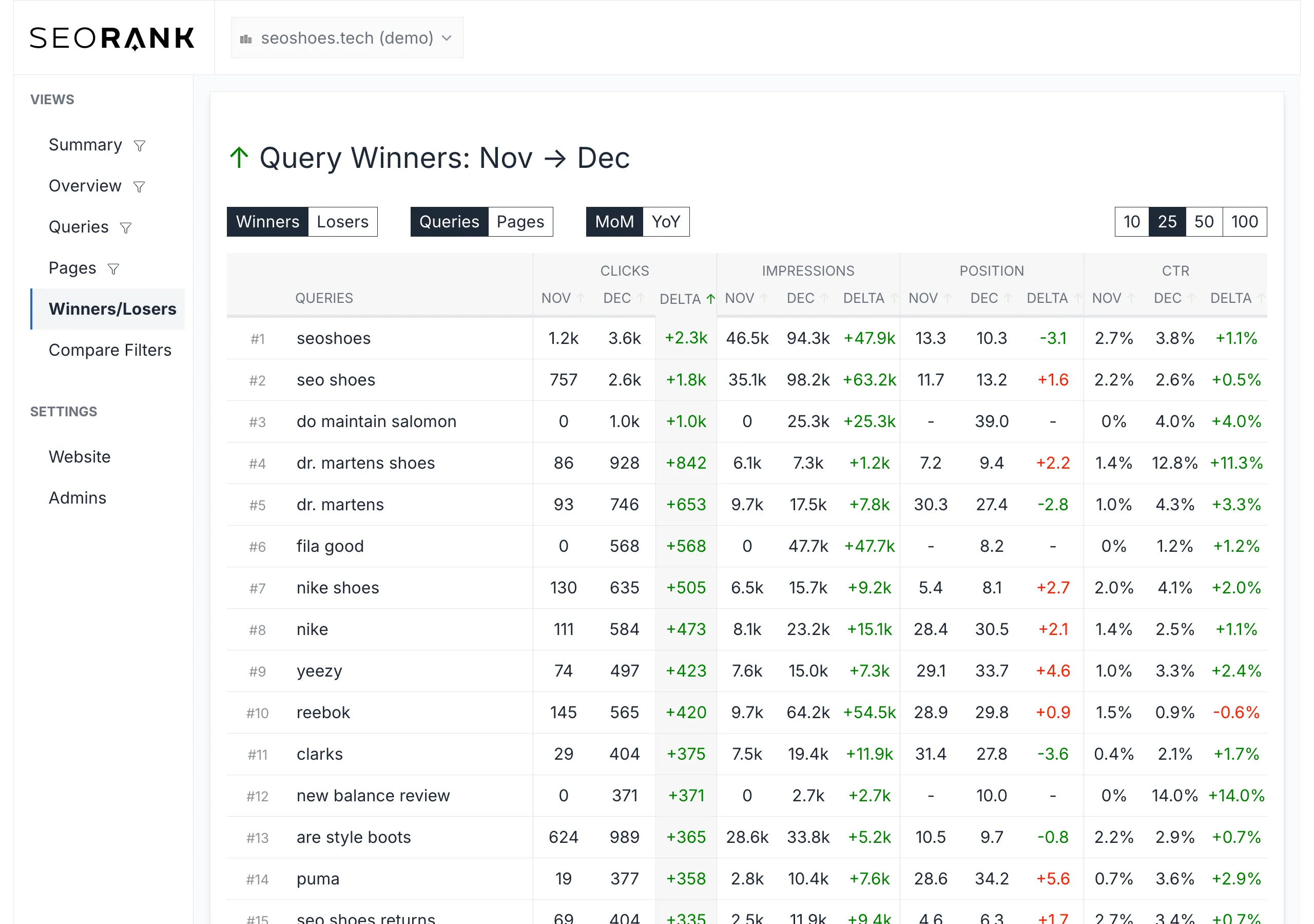Show 100 rows per page
Image resolution: width=1314 pixels, height=924 pixels.
click(1244, 222)
